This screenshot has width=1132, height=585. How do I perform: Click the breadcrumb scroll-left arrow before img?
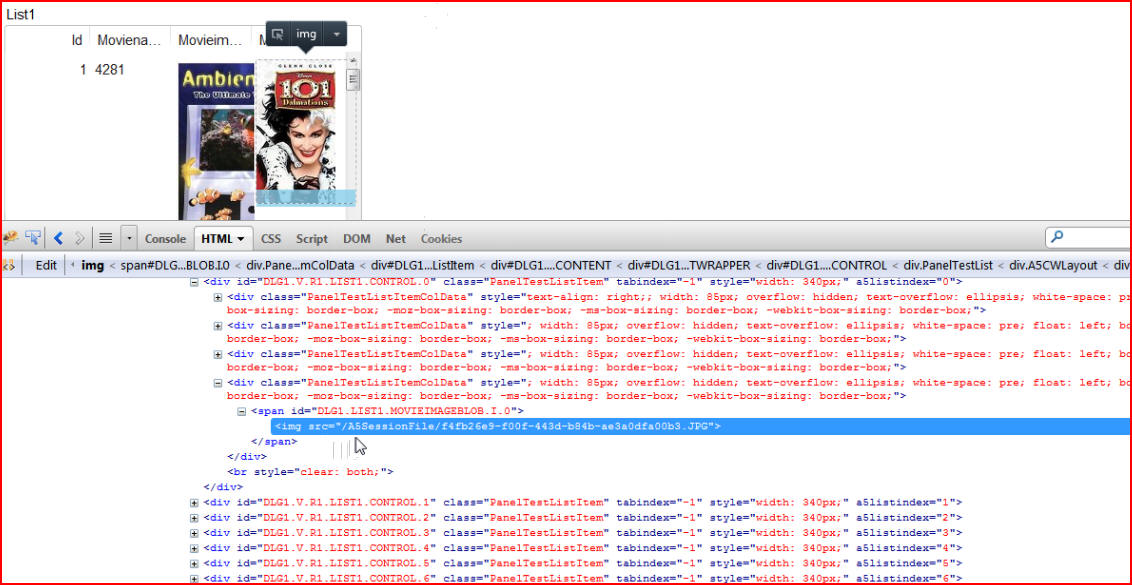coord(73,265)
